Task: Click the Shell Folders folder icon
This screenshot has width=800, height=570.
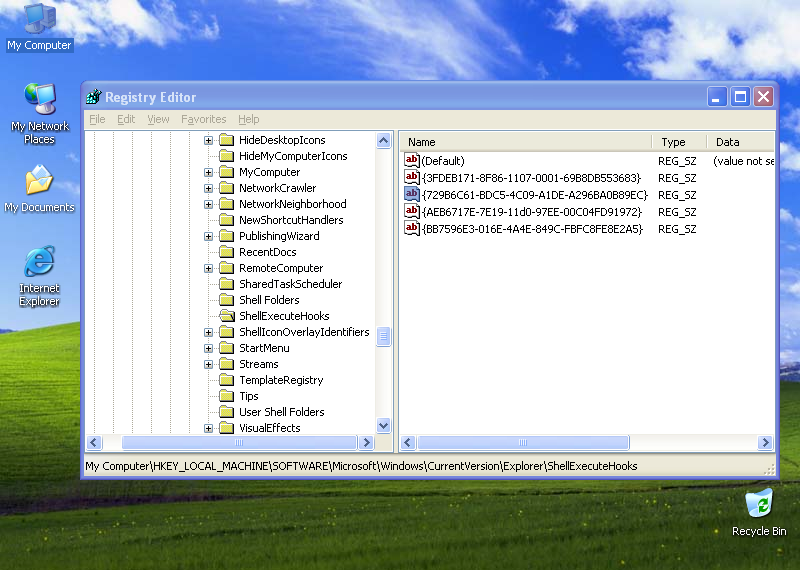Action: (227, 300)
